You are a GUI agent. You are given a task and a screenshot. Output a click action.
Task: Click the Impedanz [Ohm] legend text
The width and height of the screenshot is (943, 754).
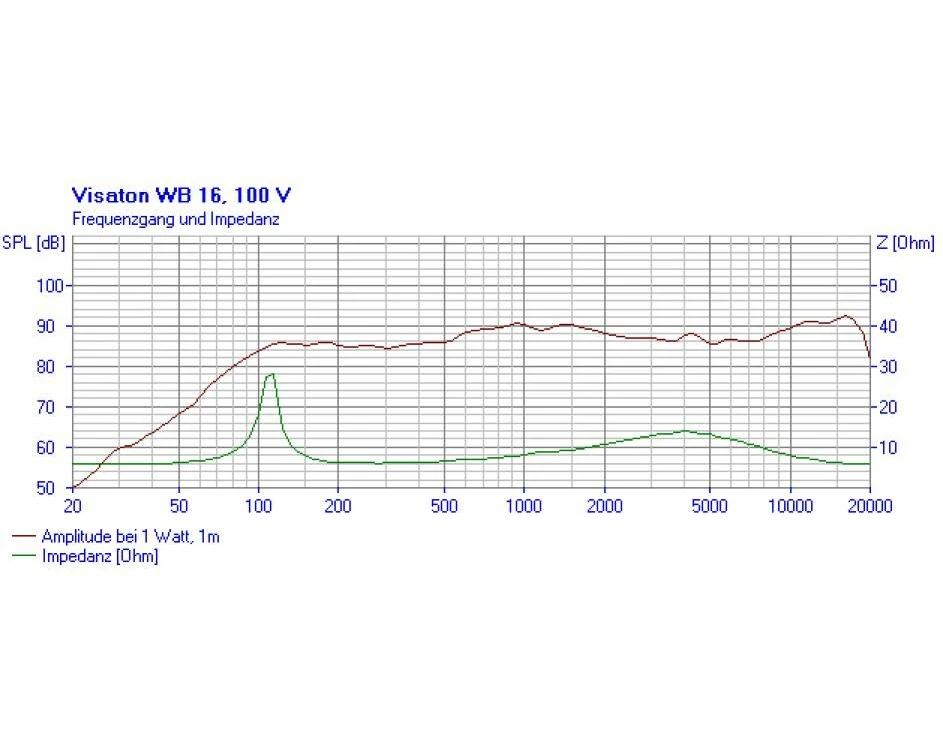click(x=100, y=557)
